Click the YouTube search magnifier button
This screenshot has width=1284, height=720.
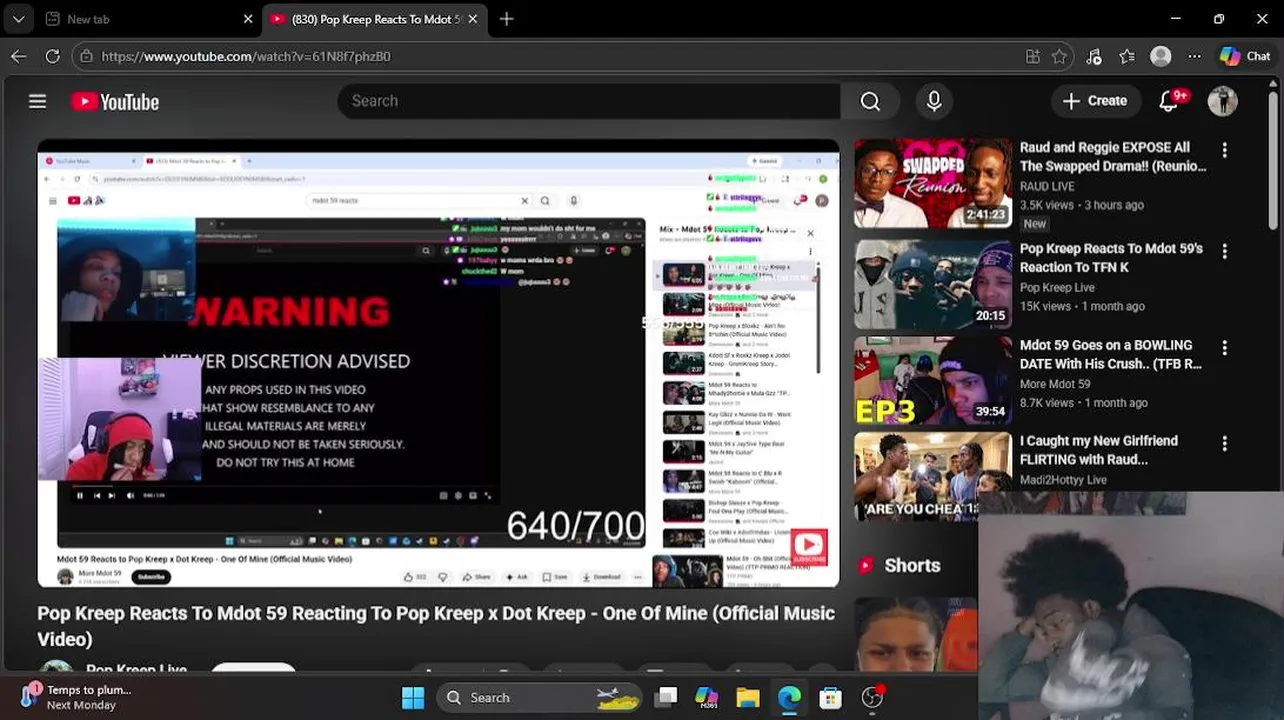pyautogui.click(x=870, y=101)
